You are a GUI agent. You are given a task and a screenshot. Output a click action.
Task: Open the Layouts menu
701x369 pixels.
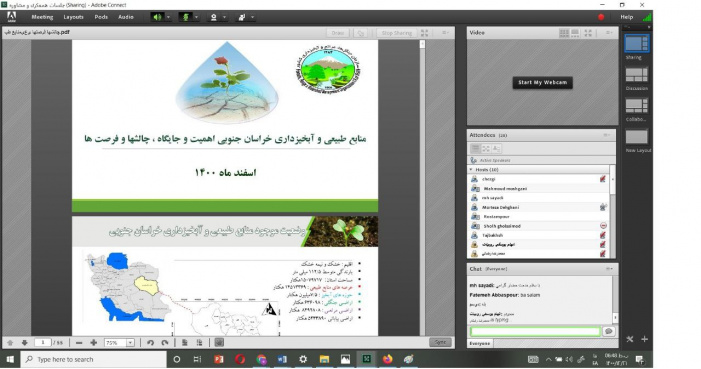point(73,17)
